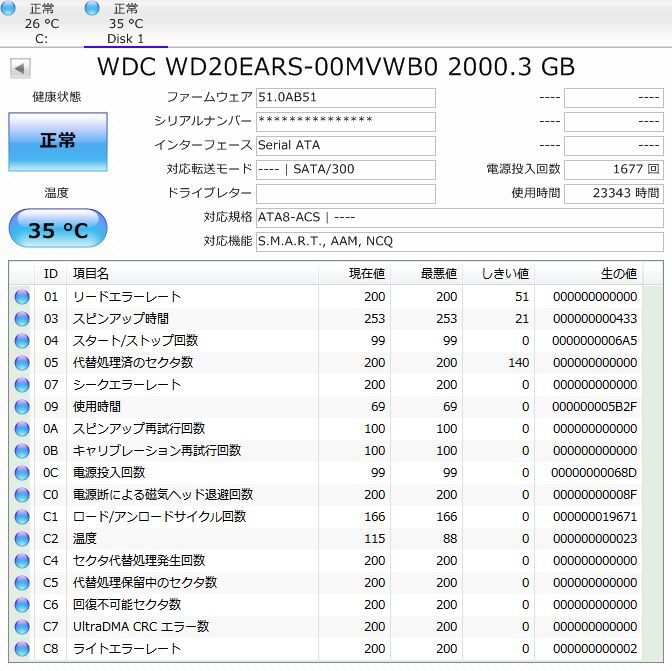
Task: Click raw value 000000019671
Action: [595, 517]
